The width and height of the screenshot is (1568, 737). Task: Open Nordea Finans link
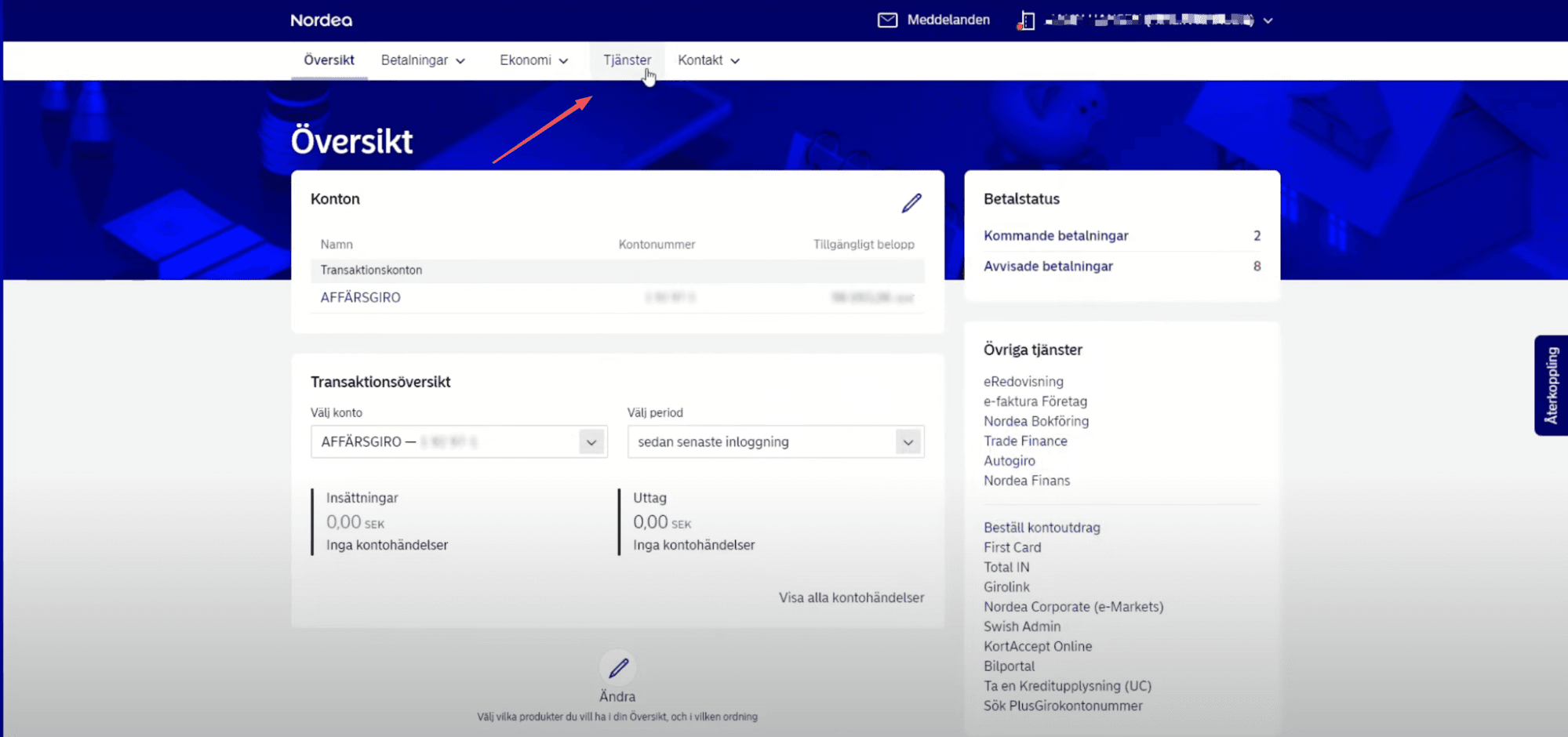pos(1027,481)
